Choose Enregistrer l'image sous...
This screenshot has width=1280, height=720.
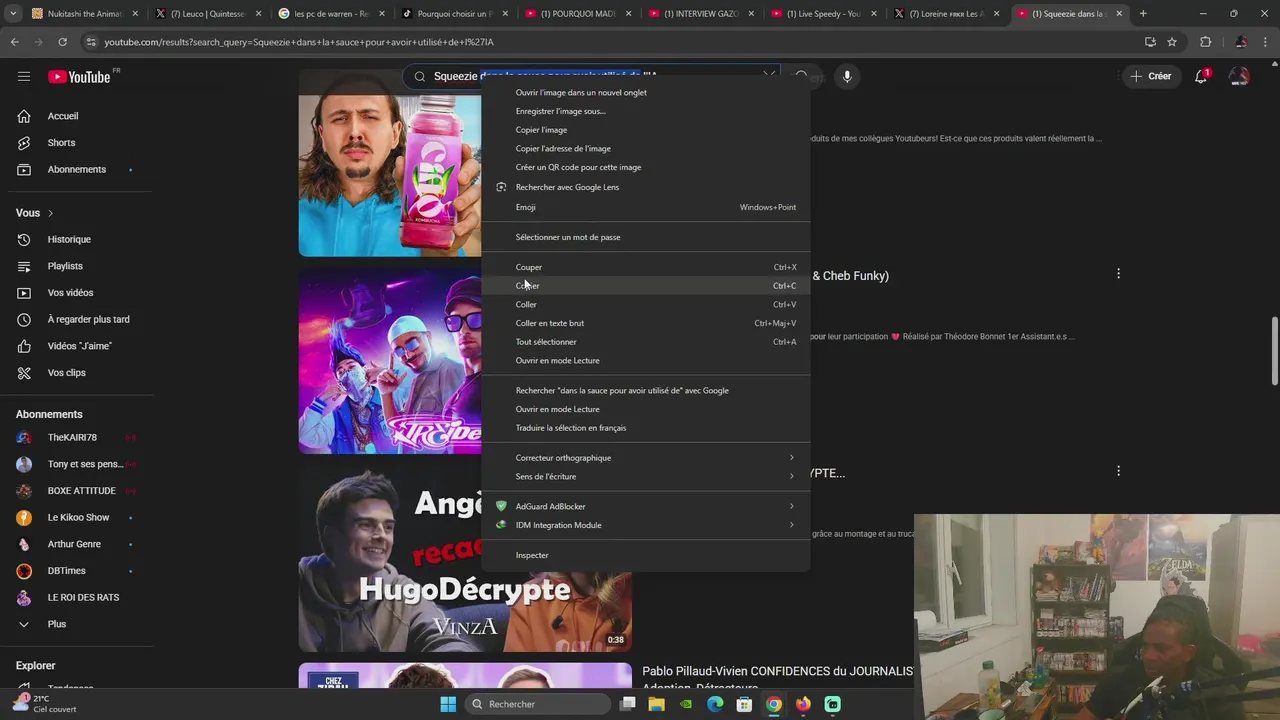click(646, 111)
